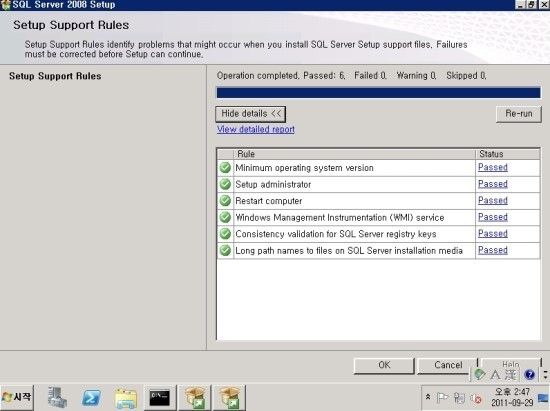Image resolution: width=550 pixels, height=411 pixels.
Task: Switch to the command prompt window
Action: 160,398
